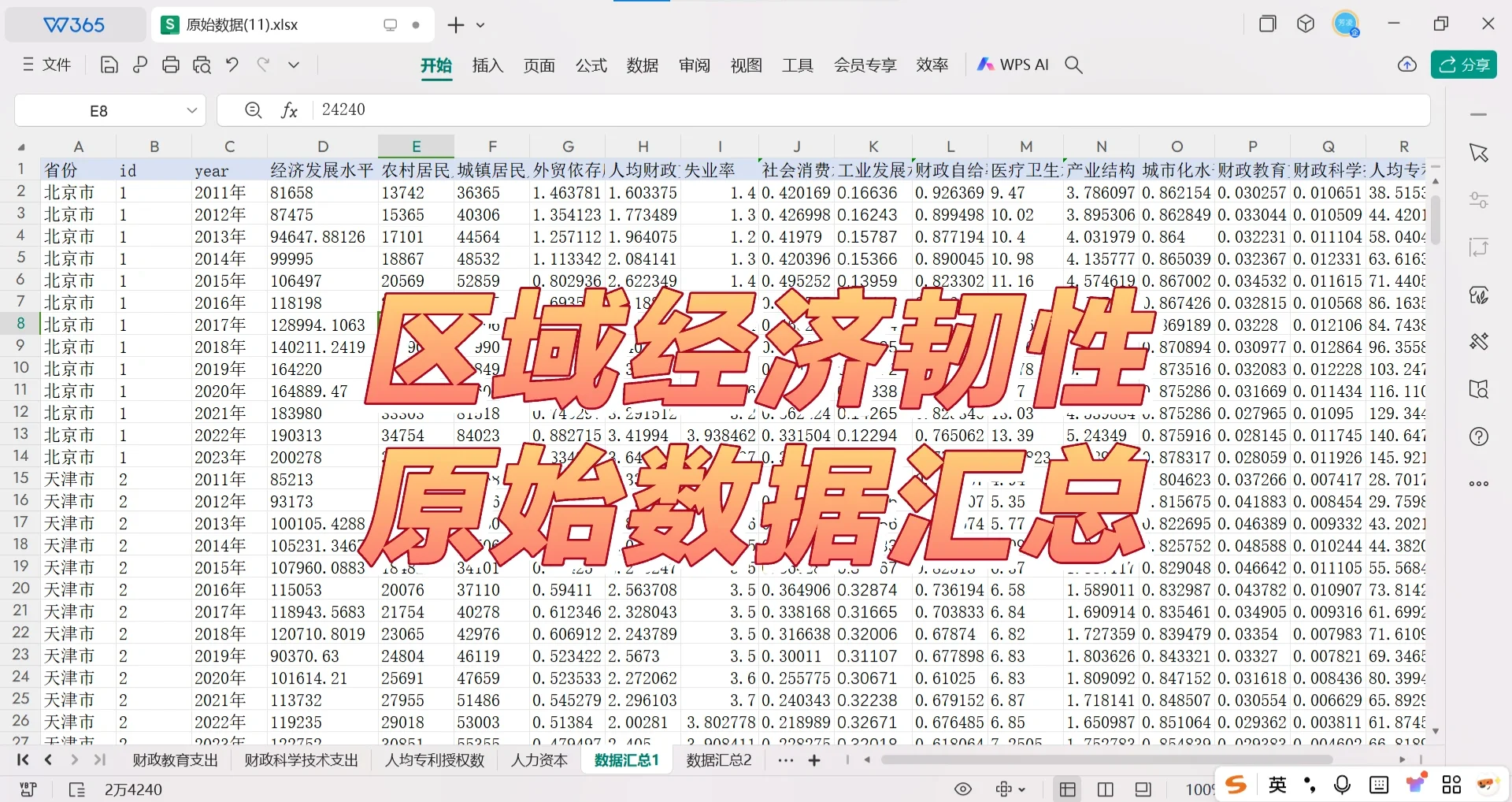Viewport: 1512px width, 802px height.
Task: Click the Undo icon
Action: tap(232, 65)
